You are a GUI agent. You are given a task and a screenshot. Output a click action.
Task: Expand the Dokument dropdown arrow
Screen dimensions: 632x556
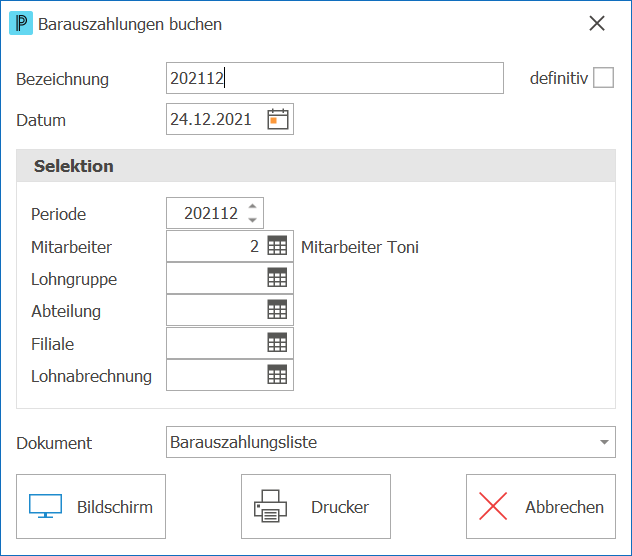pos(604,442)
